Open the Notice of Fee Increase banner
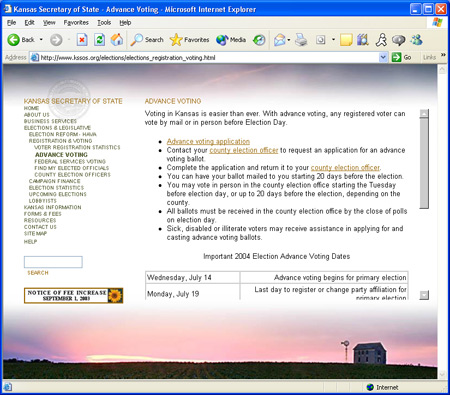This screenshot has height=395, width=450. pyautogui.click(x=74, y=296)
